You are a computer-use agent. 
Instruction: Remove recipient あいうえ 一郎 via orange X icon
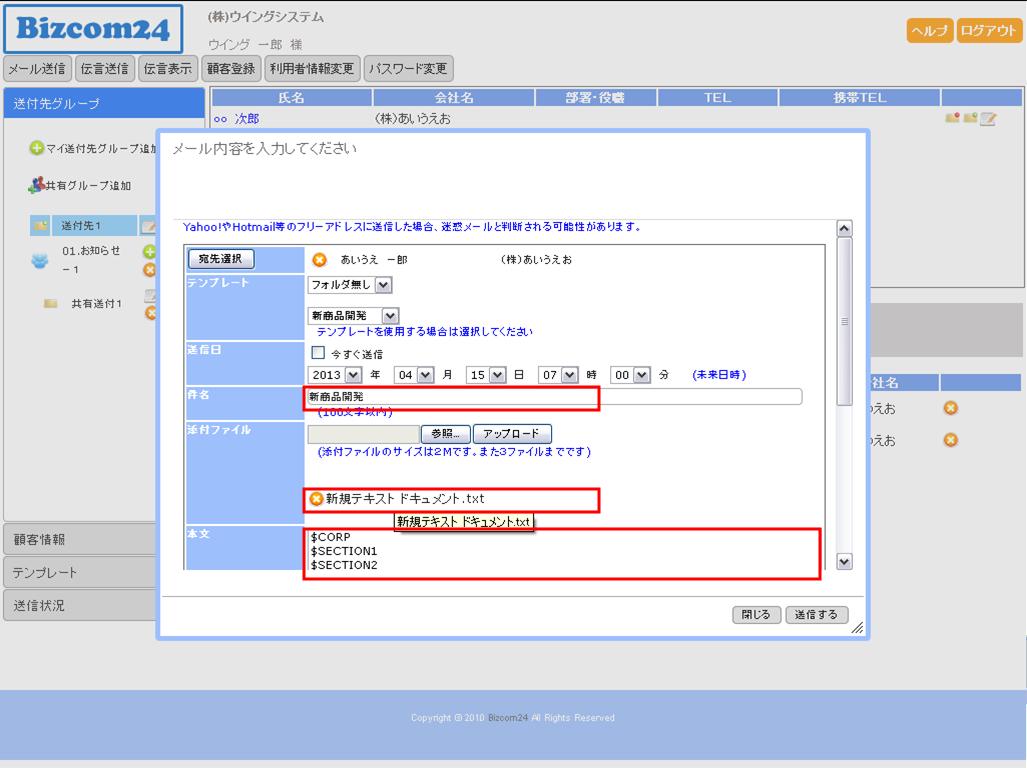pos(319,260)
